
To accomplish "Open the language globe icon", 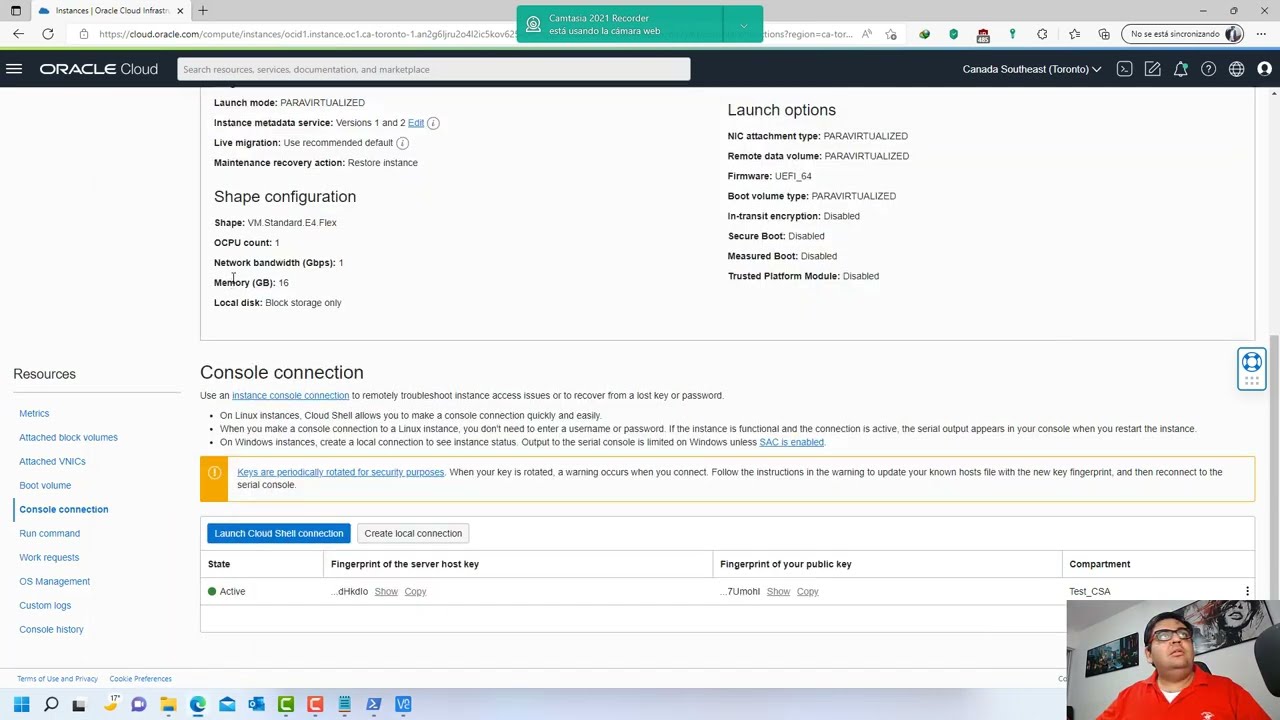I will [1237, 69].
